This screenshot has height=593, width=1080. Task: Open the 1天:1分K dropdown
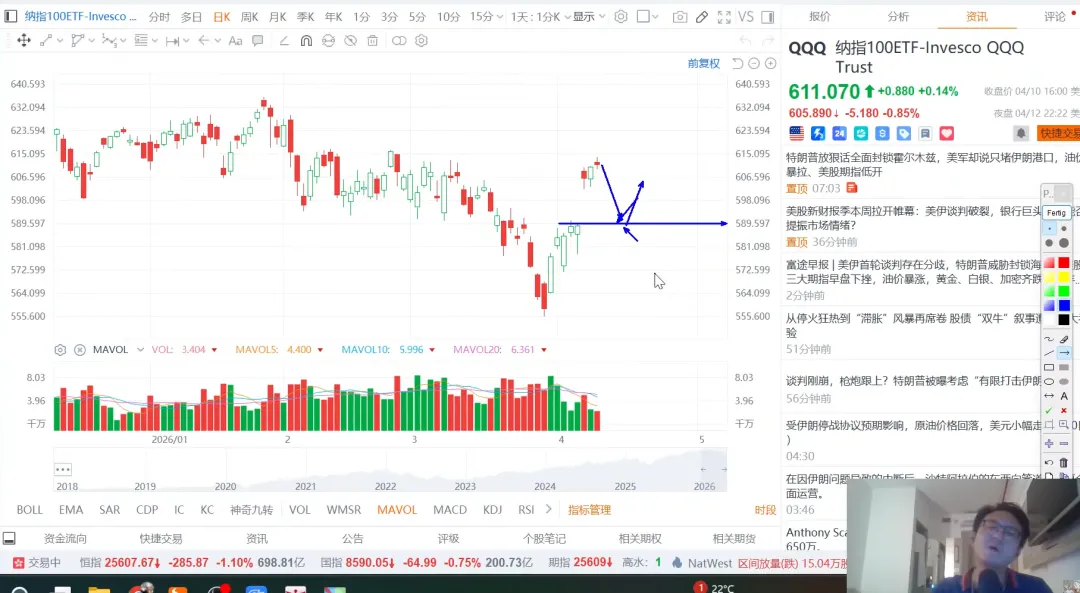(542, 17)
